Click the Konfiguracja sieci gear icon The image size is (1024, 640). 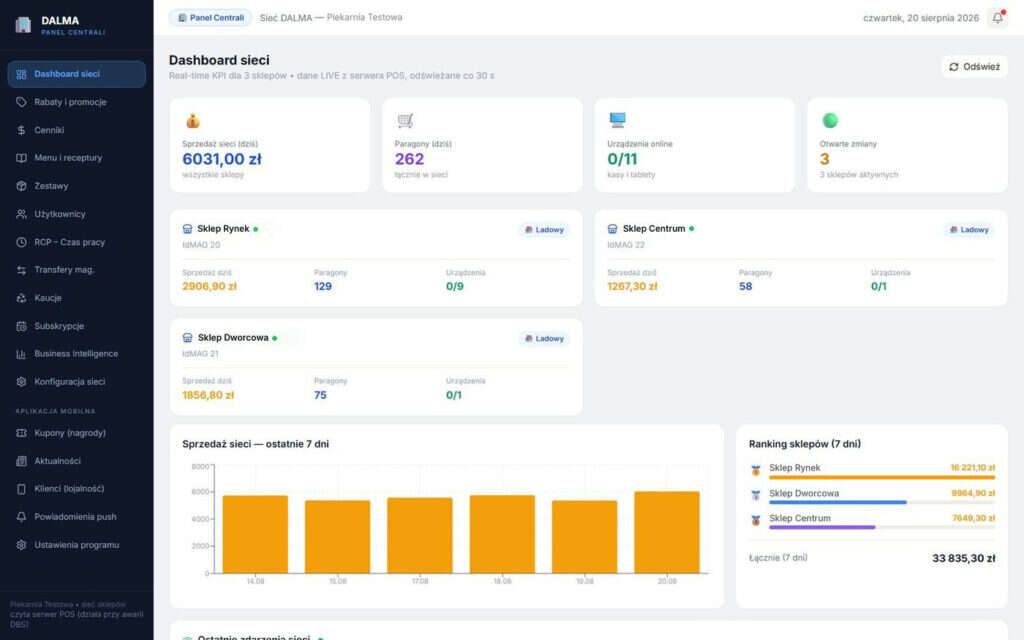tap(22, 381)
